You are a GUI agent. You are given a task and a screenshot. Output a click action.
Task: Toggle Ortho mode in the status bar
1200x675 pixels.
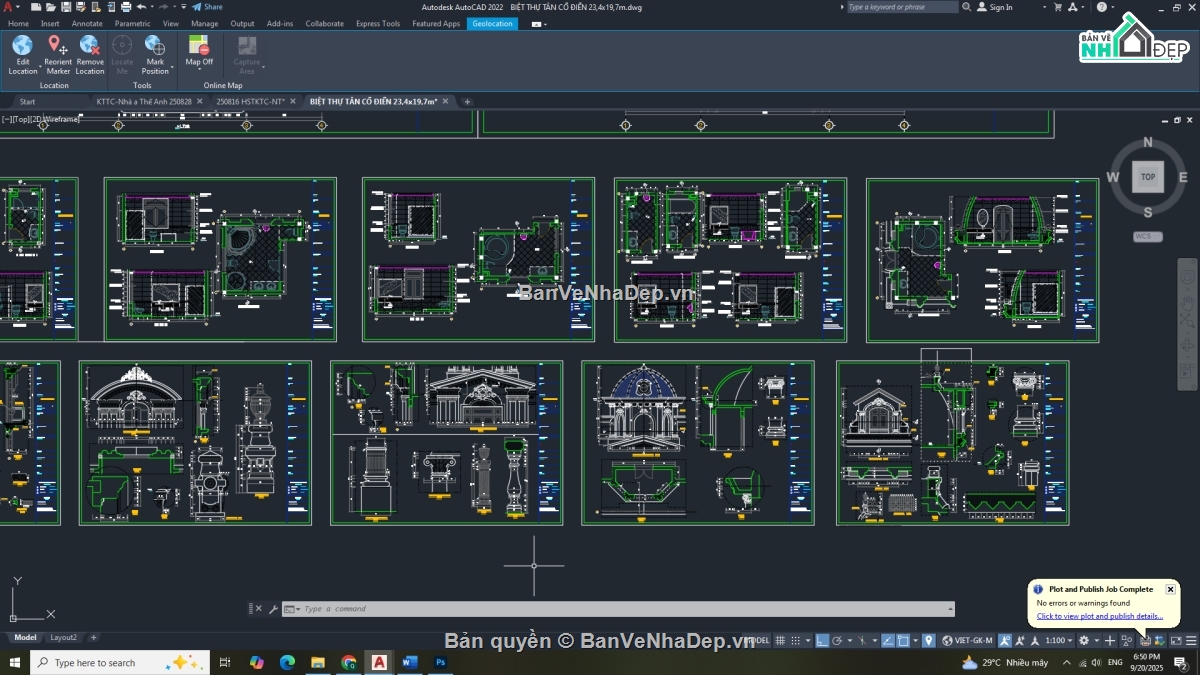[x=821, y=640]
